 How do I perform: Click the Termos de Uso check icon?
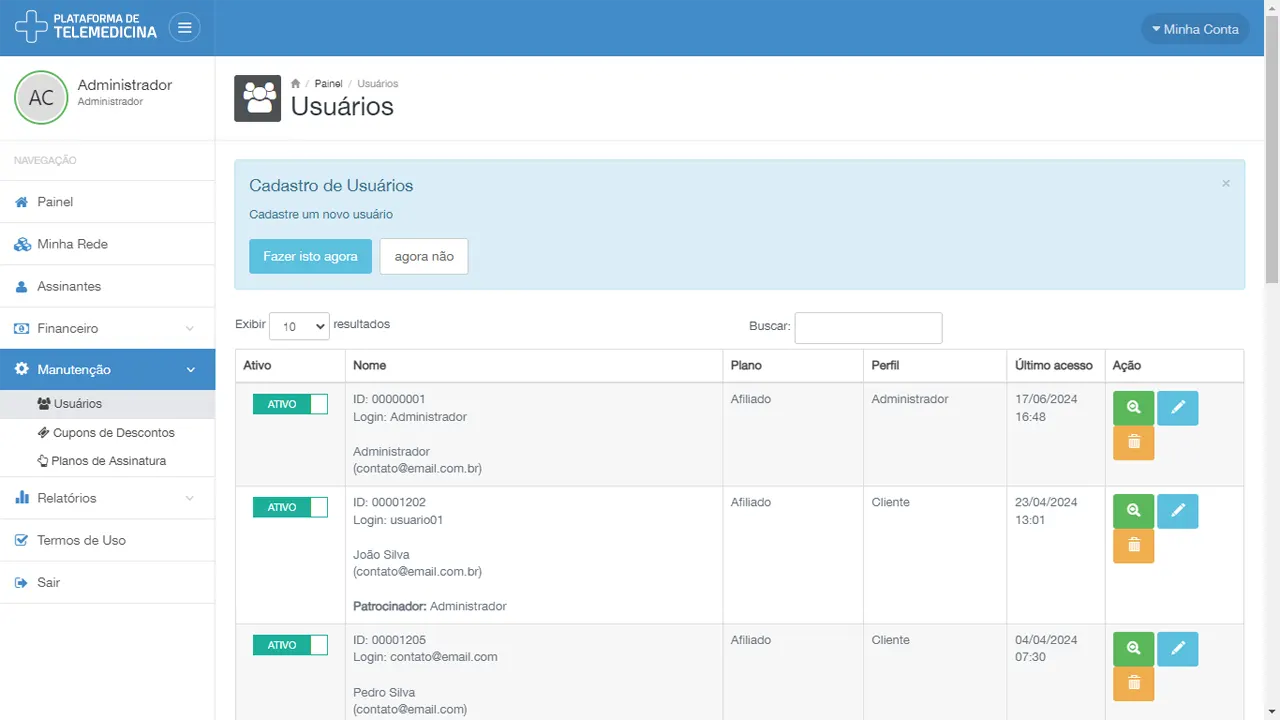pyautogui.click(x=22, y=540)
